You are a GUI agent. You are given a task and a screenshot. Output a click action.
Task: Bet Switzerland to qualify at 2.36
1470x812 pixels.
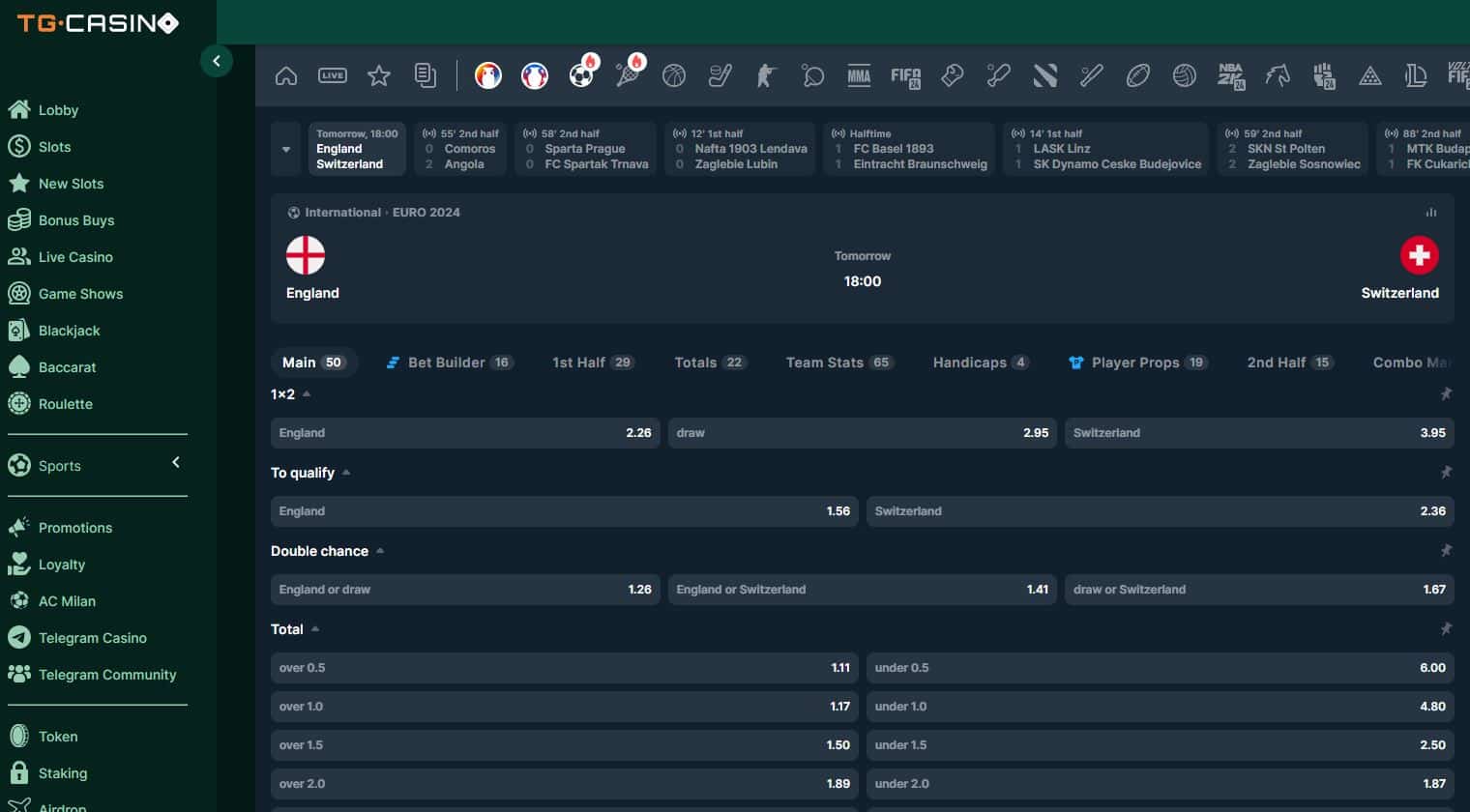[1161, 511]
